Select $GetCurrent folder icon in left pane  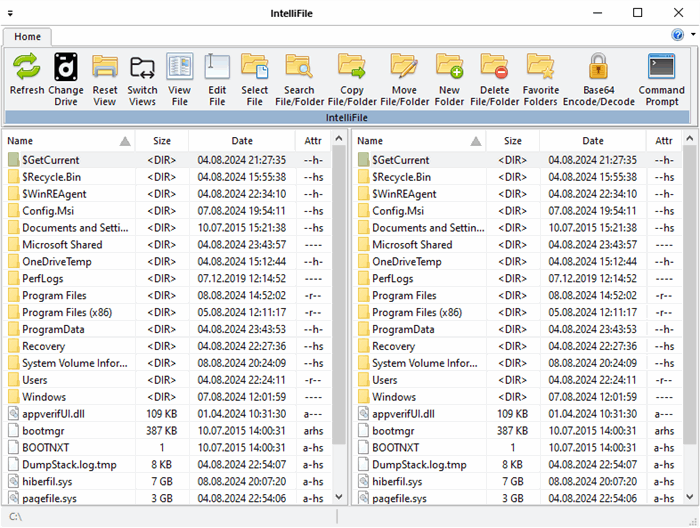(14, 160)
